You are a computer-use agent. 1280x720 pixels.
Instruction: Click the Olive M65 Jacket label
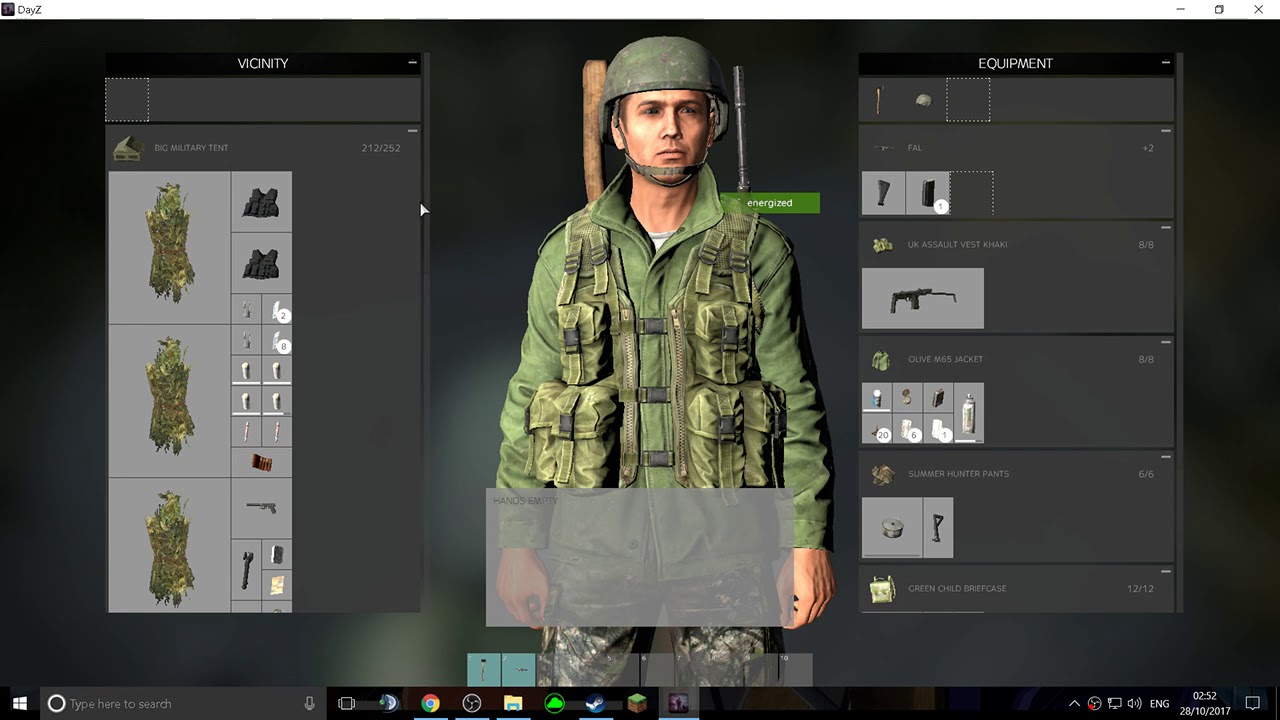pyautogui.click(x=945, y=359)
